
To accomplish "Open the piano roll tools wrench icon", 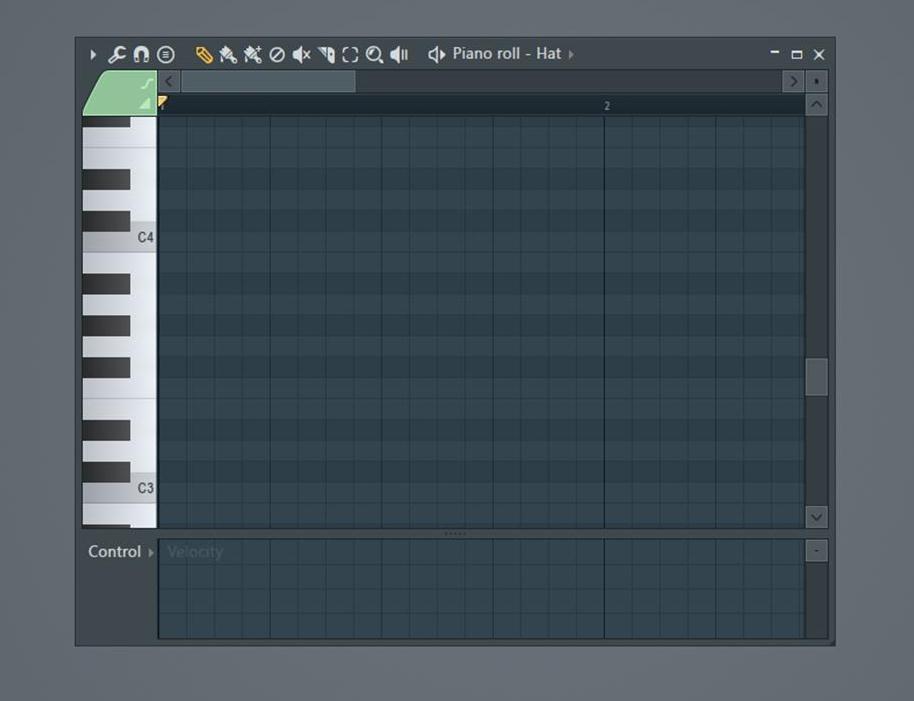I will (x=115, y=55).
